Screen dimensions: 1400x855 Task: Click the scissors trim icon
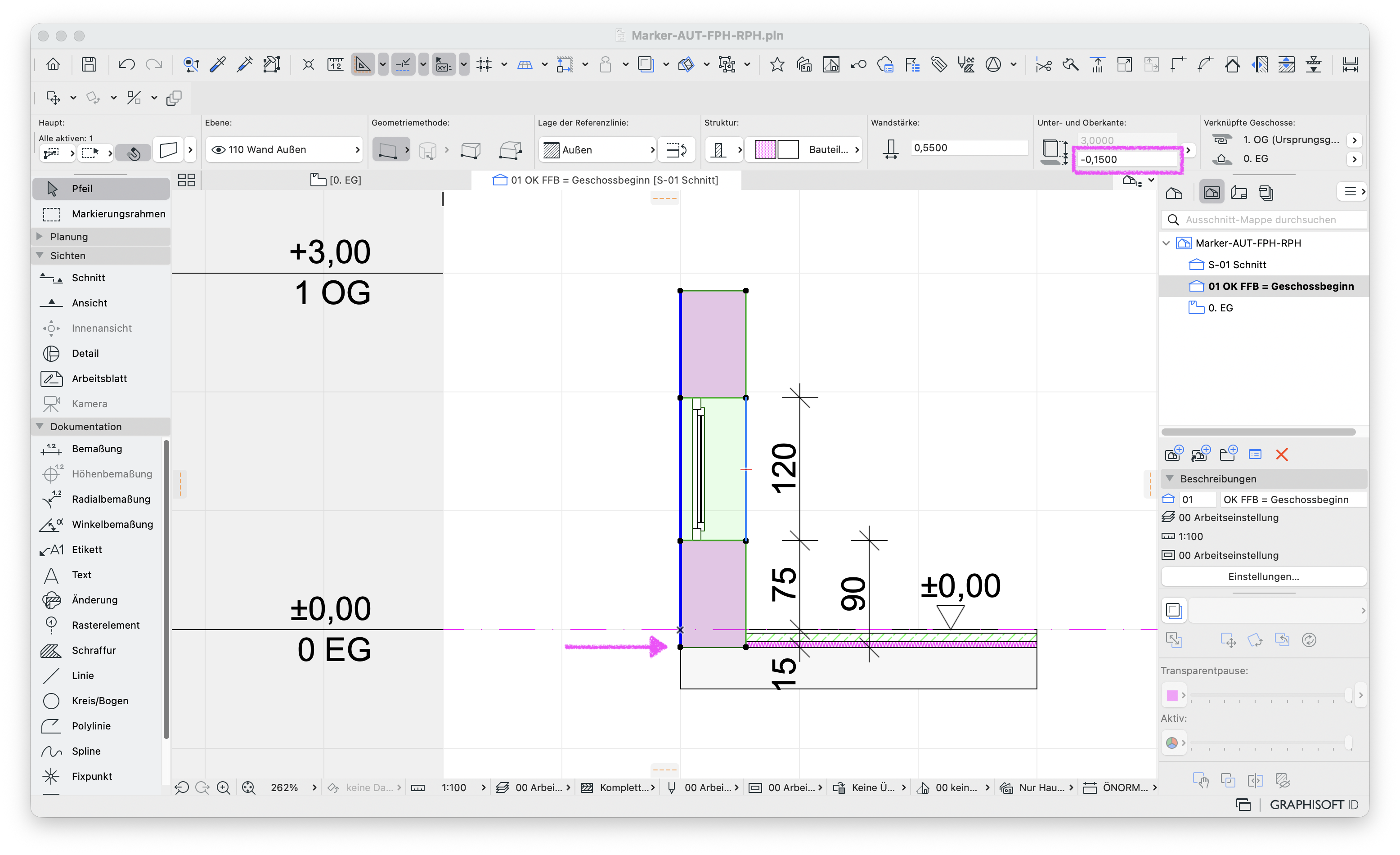(1043, 65)
